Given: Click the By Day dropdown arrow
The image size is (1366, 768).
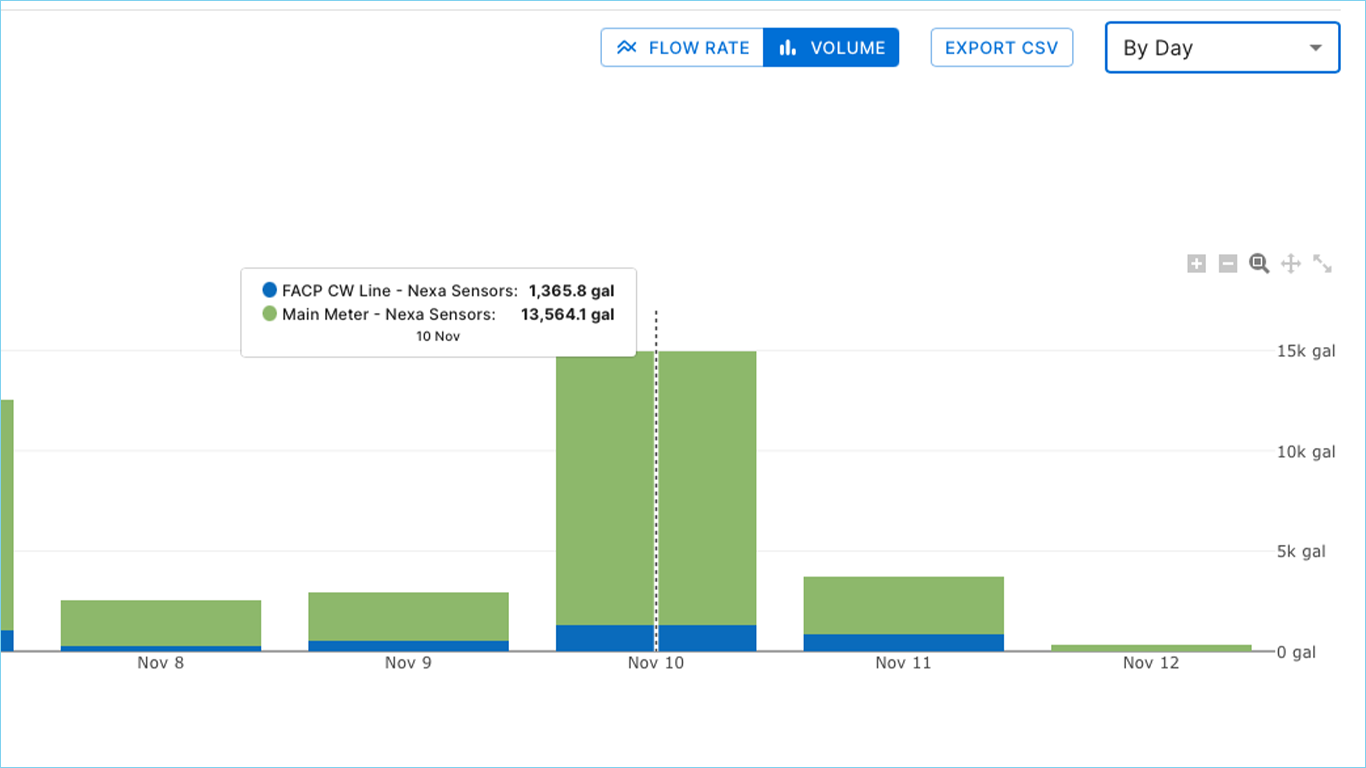Looking at the screenshot, I should tap(1316, 48).
